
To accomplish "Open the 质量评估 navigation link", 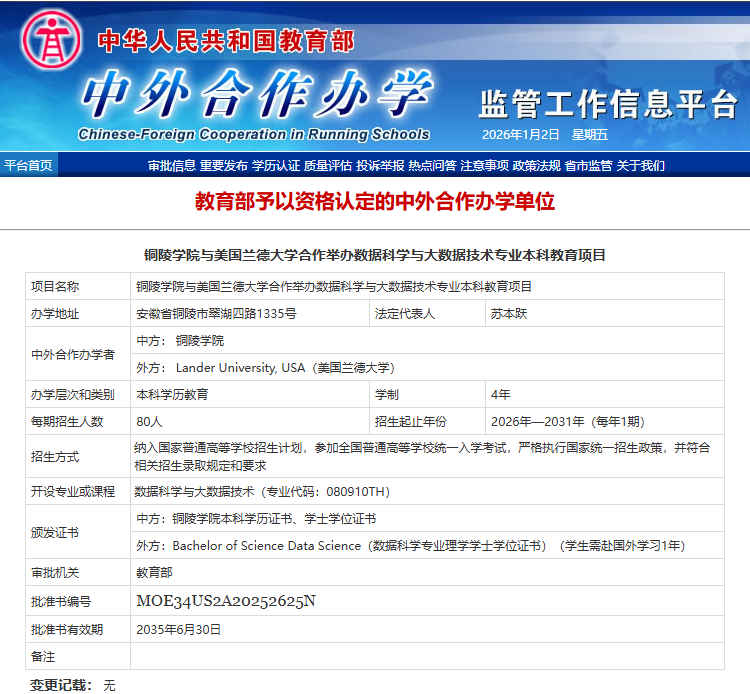I will 328,165.
